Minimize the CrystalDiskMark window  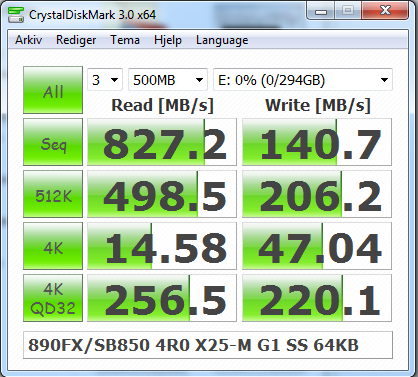click(x=321, y=11)
